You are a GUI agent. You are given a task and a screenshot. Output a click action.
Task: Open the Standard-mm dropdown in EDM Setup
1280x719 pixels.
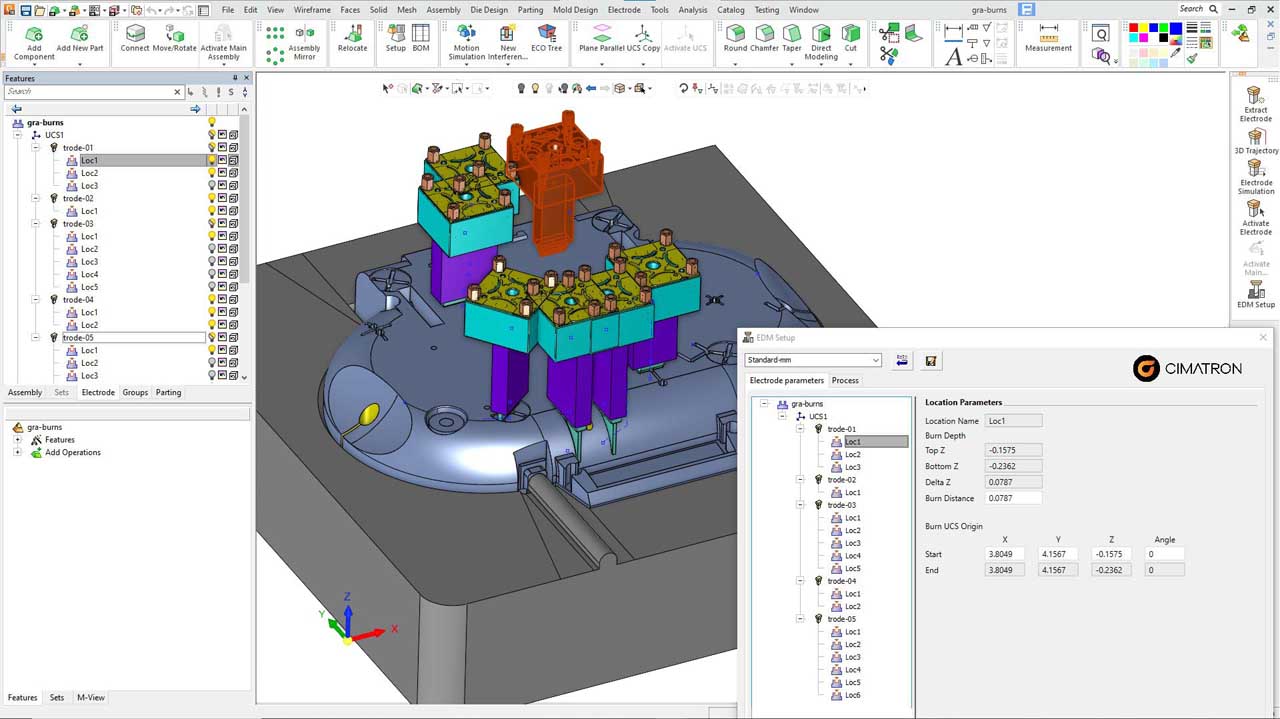coord(813,360)
